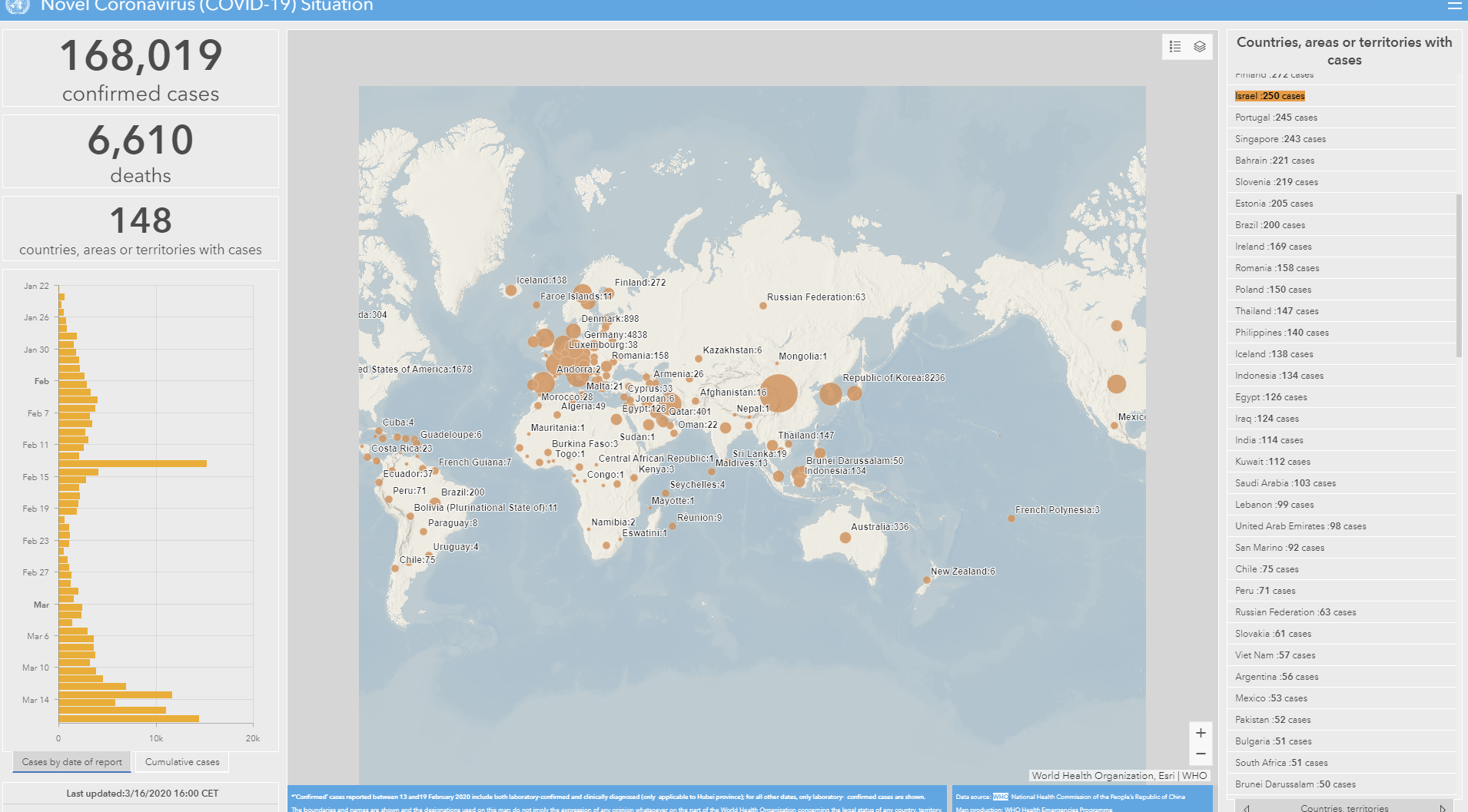Select Israel in the countries list
Viewport: 1468px width, 812px height.
[1270, 96]
